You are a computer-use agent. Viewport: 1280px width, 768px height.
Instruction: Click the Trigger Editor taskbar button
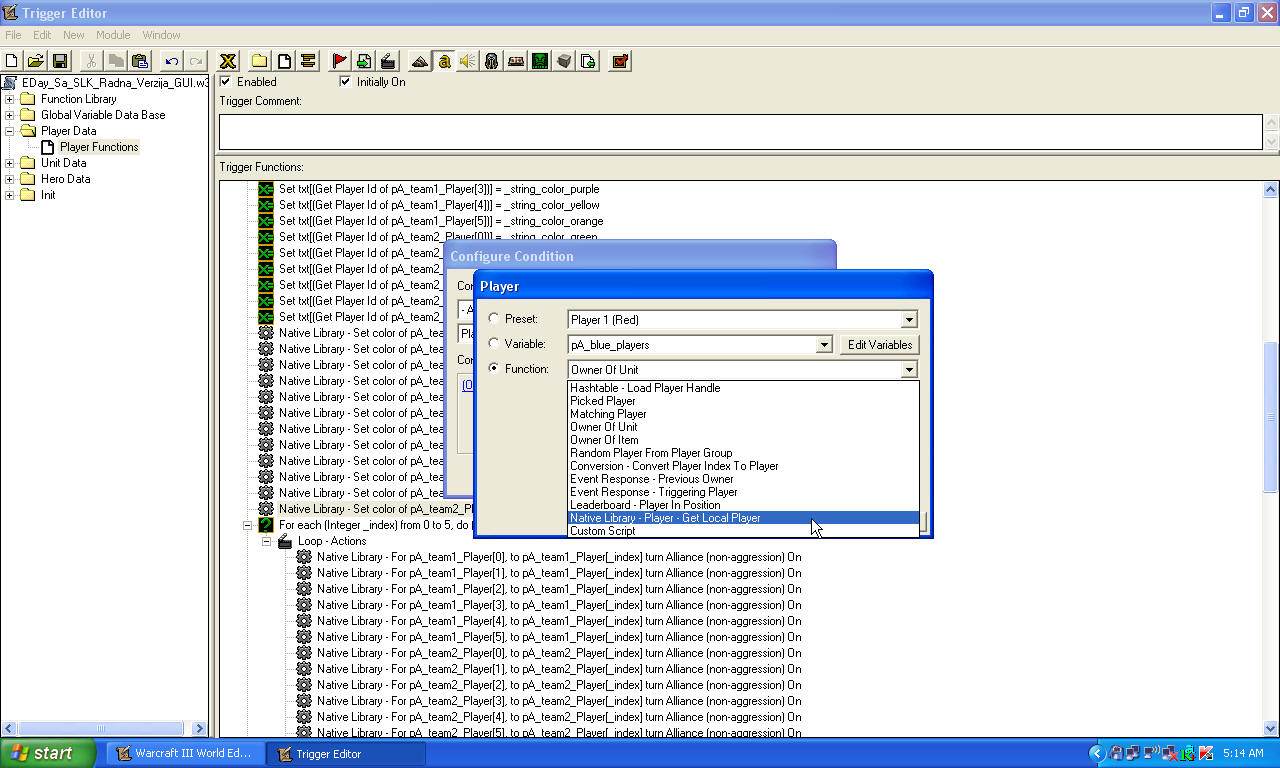click(347, 753)
